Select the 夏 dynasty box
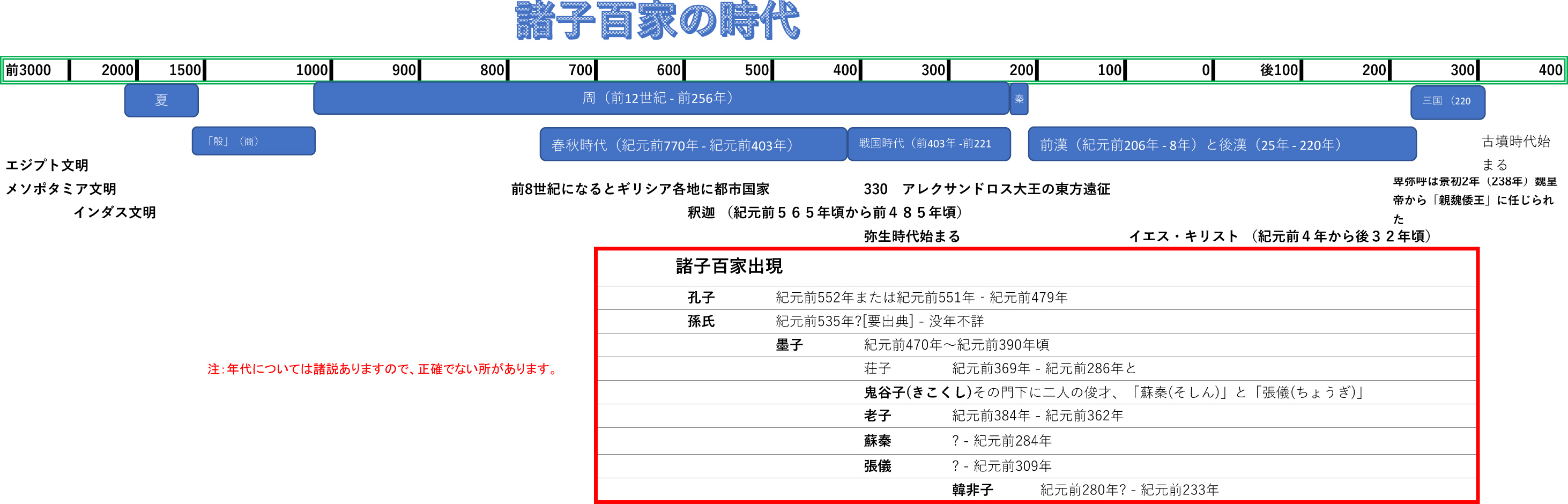1568x504 pixels. click(161, 100)
